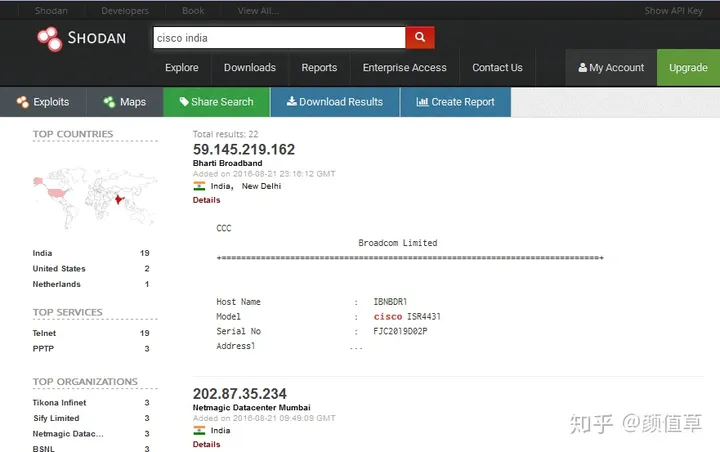Click Show API Key link
Screen dimensions: 720x452
[x=674, y=11]
